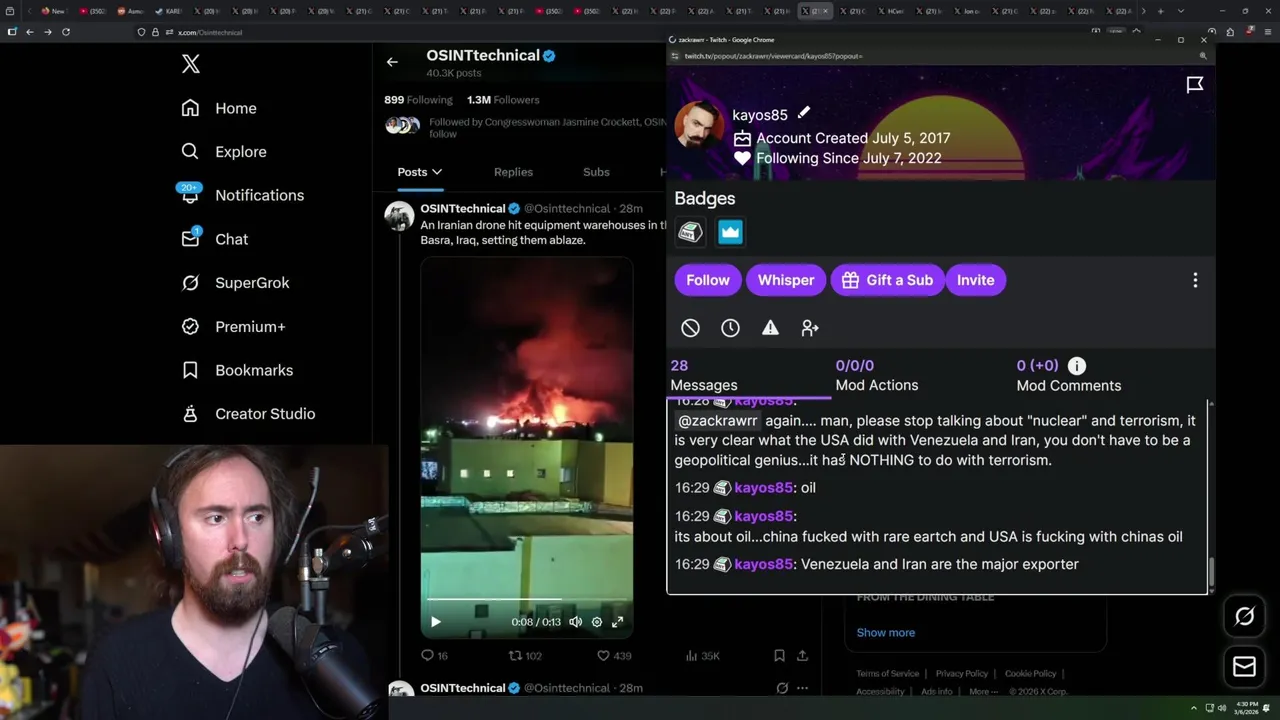Click the blue crown badge

tap(730, 232)
